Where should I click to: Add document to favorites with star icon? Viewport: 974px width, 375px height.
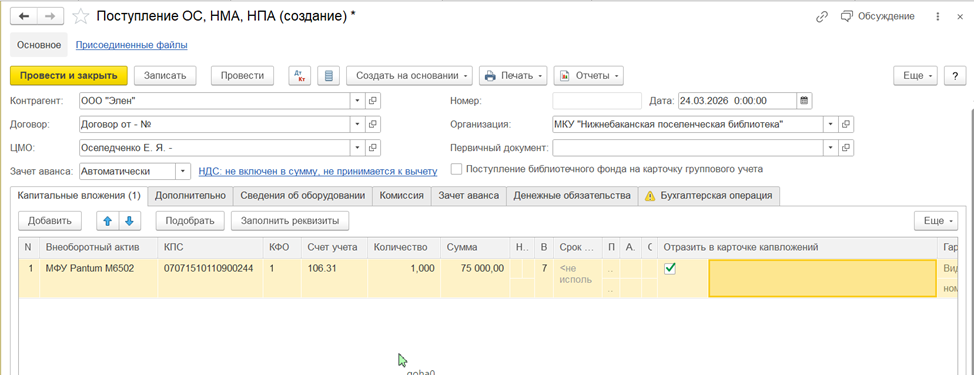[x=81, y=17]
